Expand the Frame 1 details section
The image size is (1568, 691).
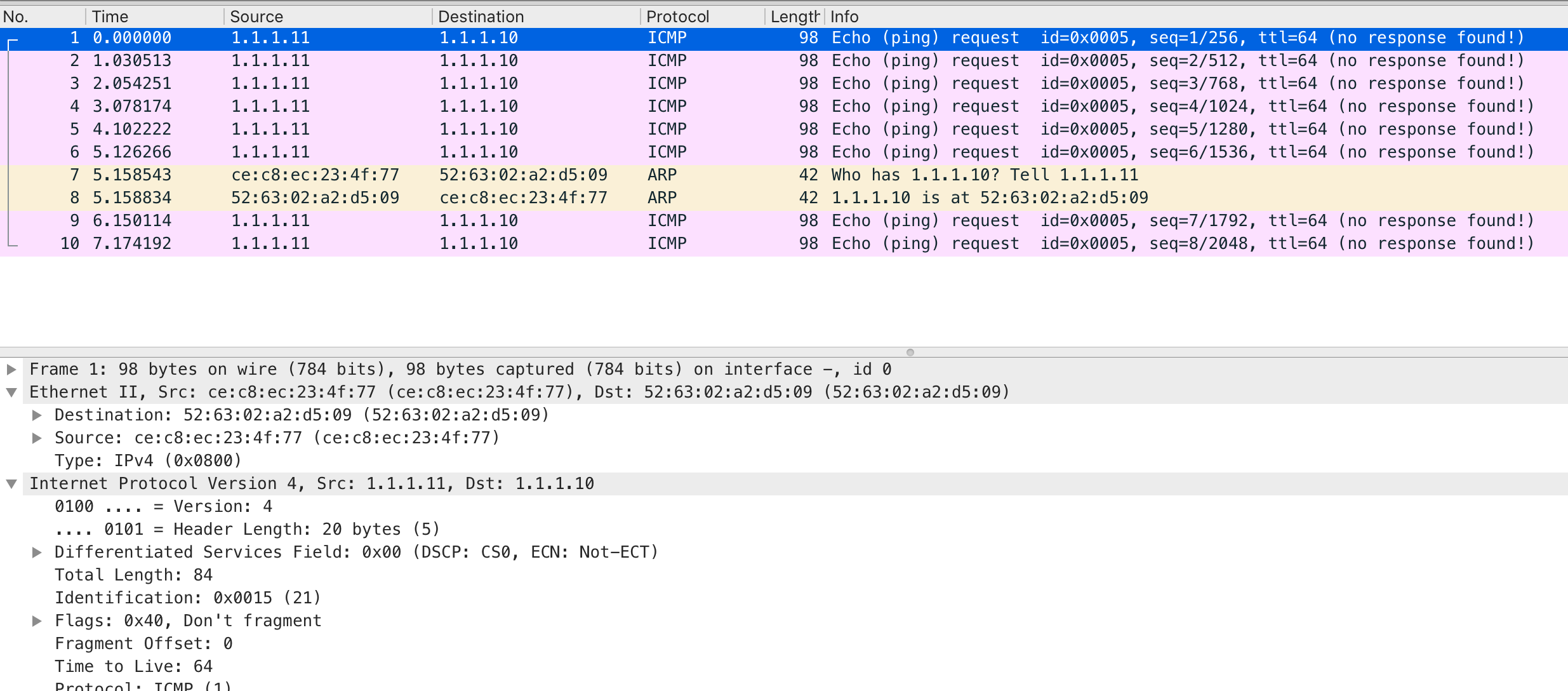(11, 368)
